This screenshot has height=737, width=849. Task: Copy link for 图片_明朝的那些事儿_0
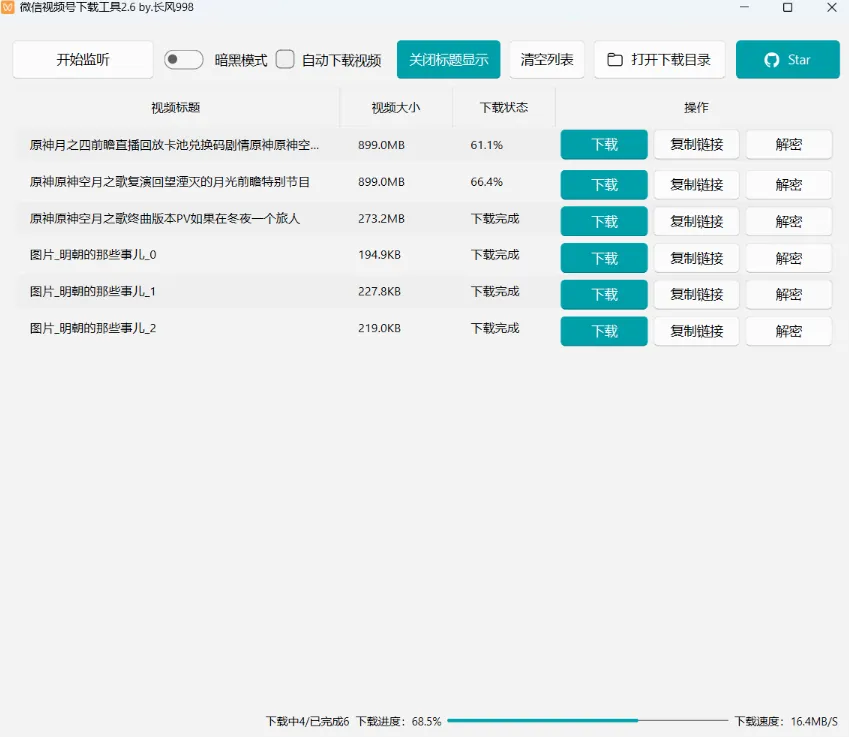click(x=696, y=258)
